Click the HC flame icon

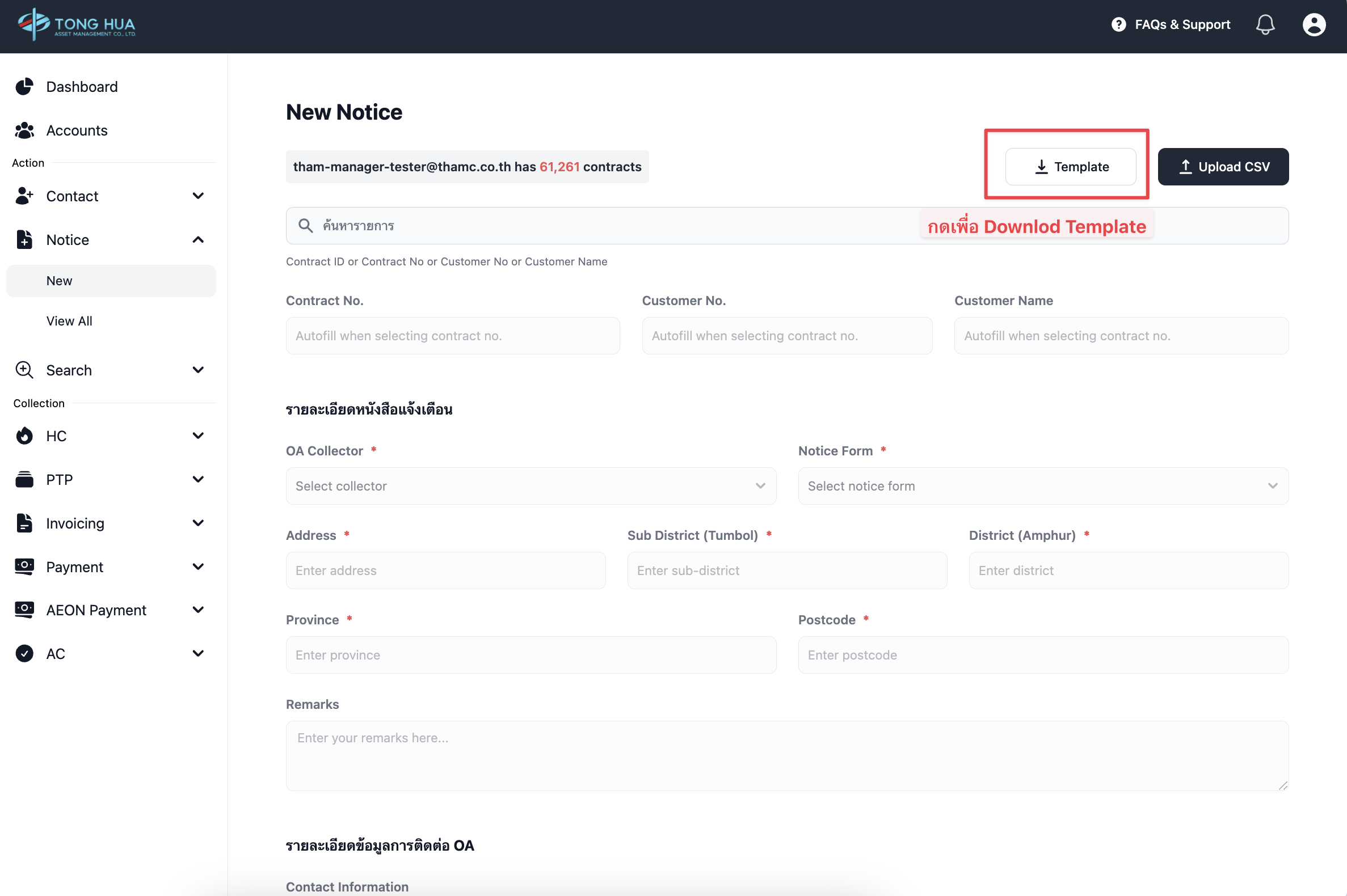point(24,436)
